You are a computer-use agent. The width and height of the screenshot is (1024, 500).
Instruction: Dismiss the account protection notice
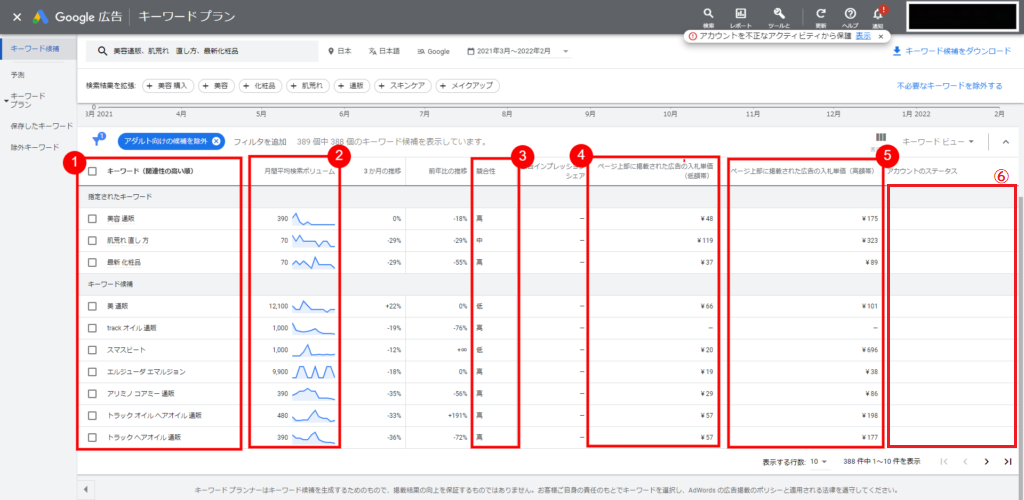[881, 37]
